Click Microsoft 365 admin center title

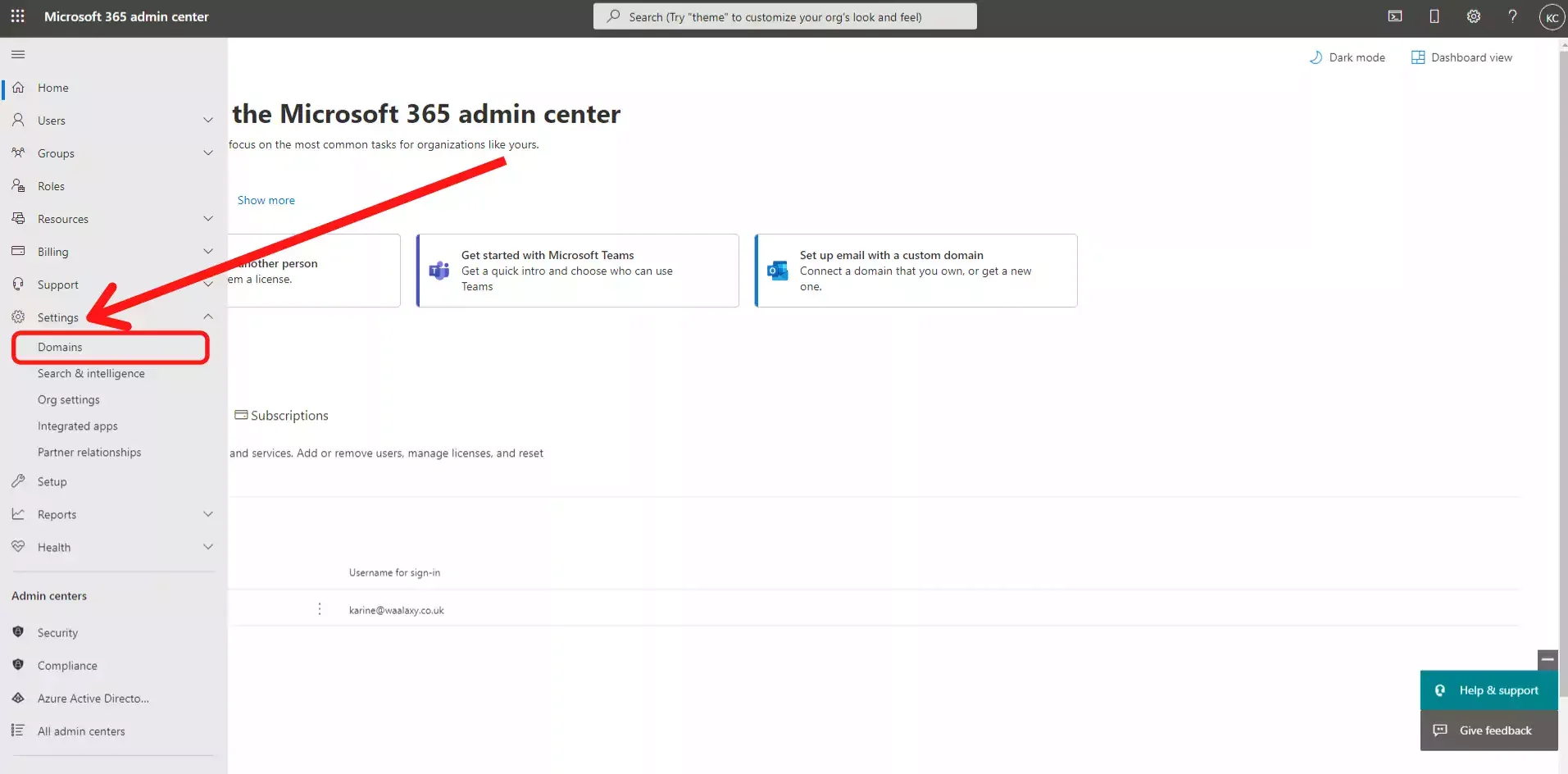click(x=126, y=16)
